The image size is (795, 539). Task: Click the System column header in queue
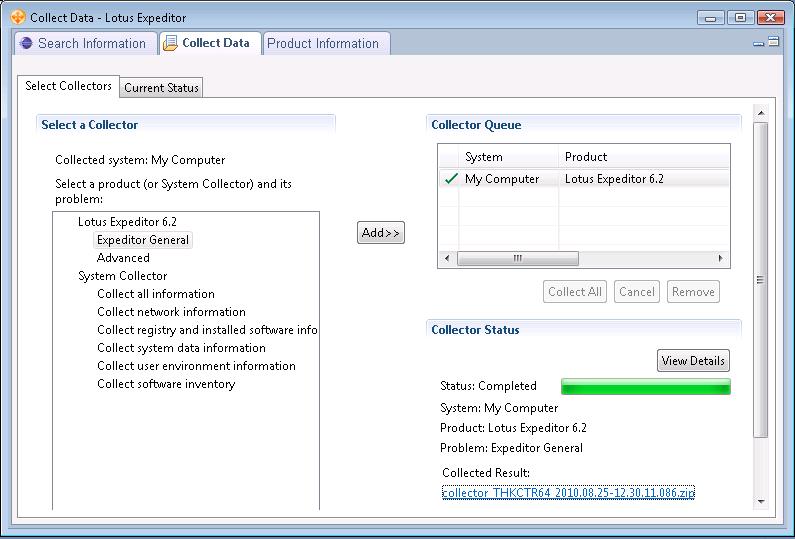[509, 157]
